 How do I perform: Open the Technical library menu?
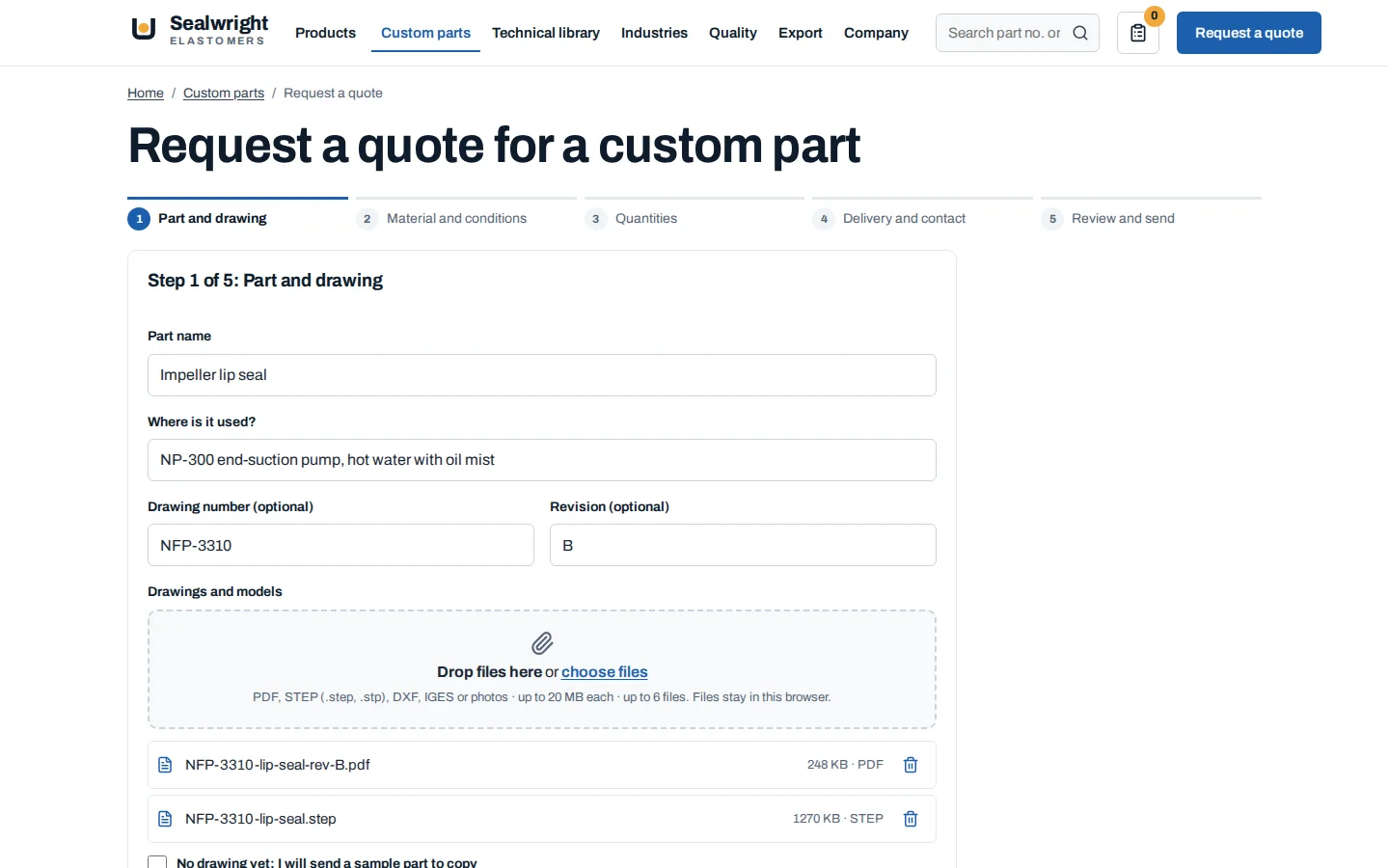[x=546, y=33]
